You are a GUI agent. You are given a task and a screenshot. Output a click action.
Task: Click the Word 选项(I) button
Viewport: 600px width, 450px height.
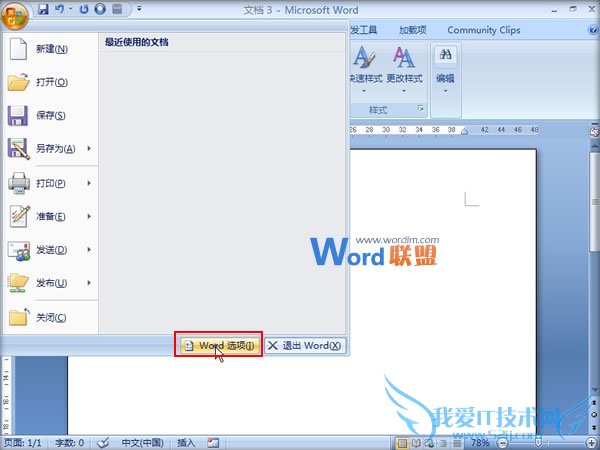tap(219, 346)
